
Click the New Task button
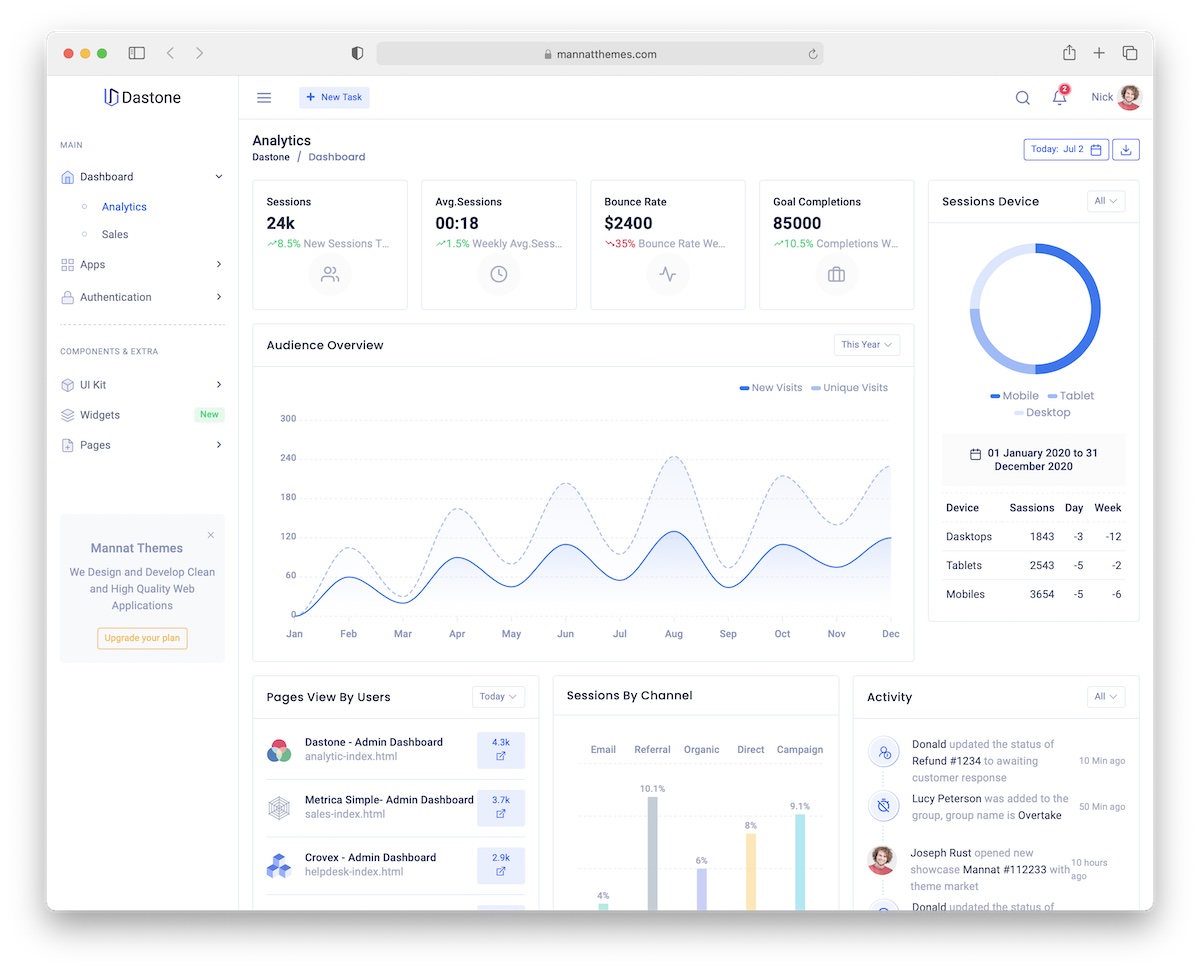pos(334,97)
